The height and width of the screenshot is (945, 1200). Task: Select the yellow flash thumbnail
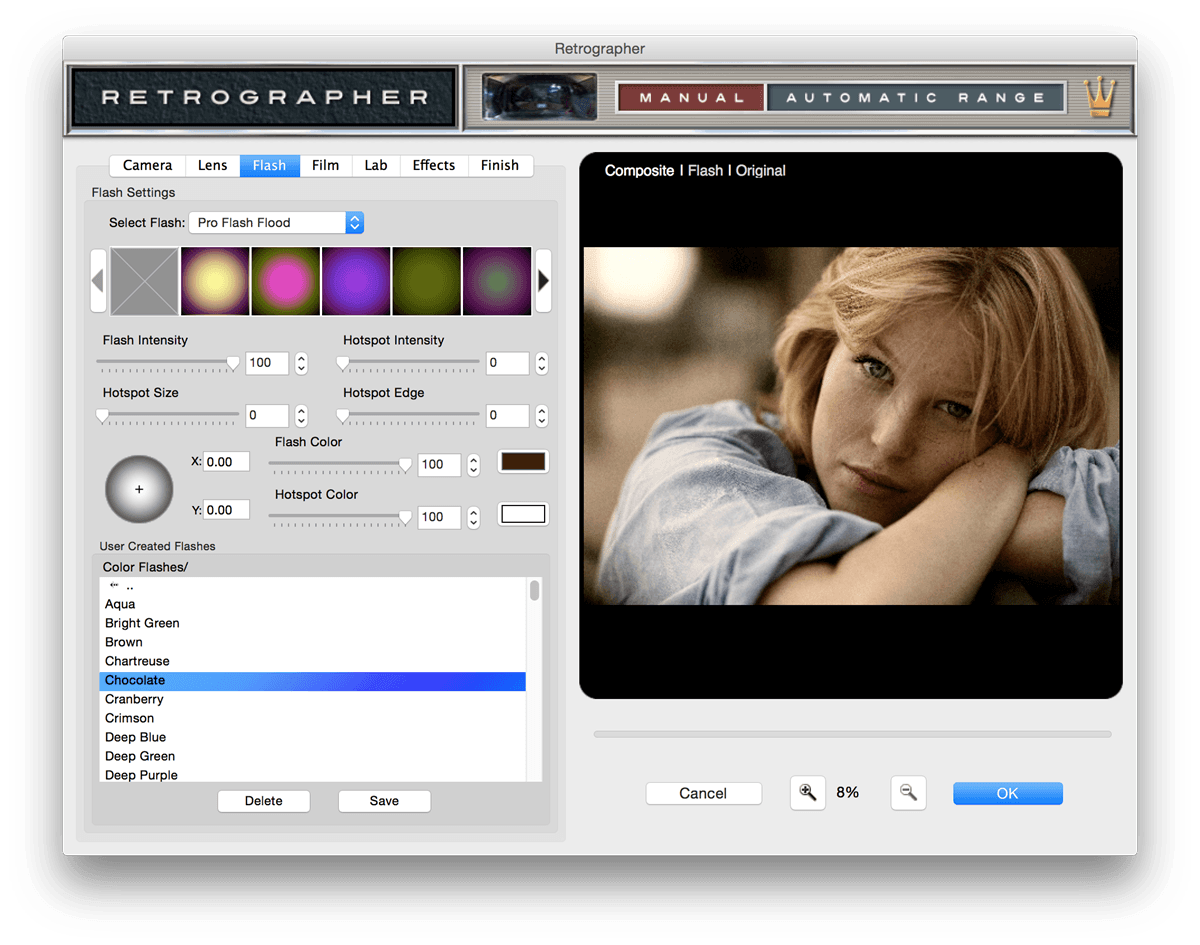[215, 281]
